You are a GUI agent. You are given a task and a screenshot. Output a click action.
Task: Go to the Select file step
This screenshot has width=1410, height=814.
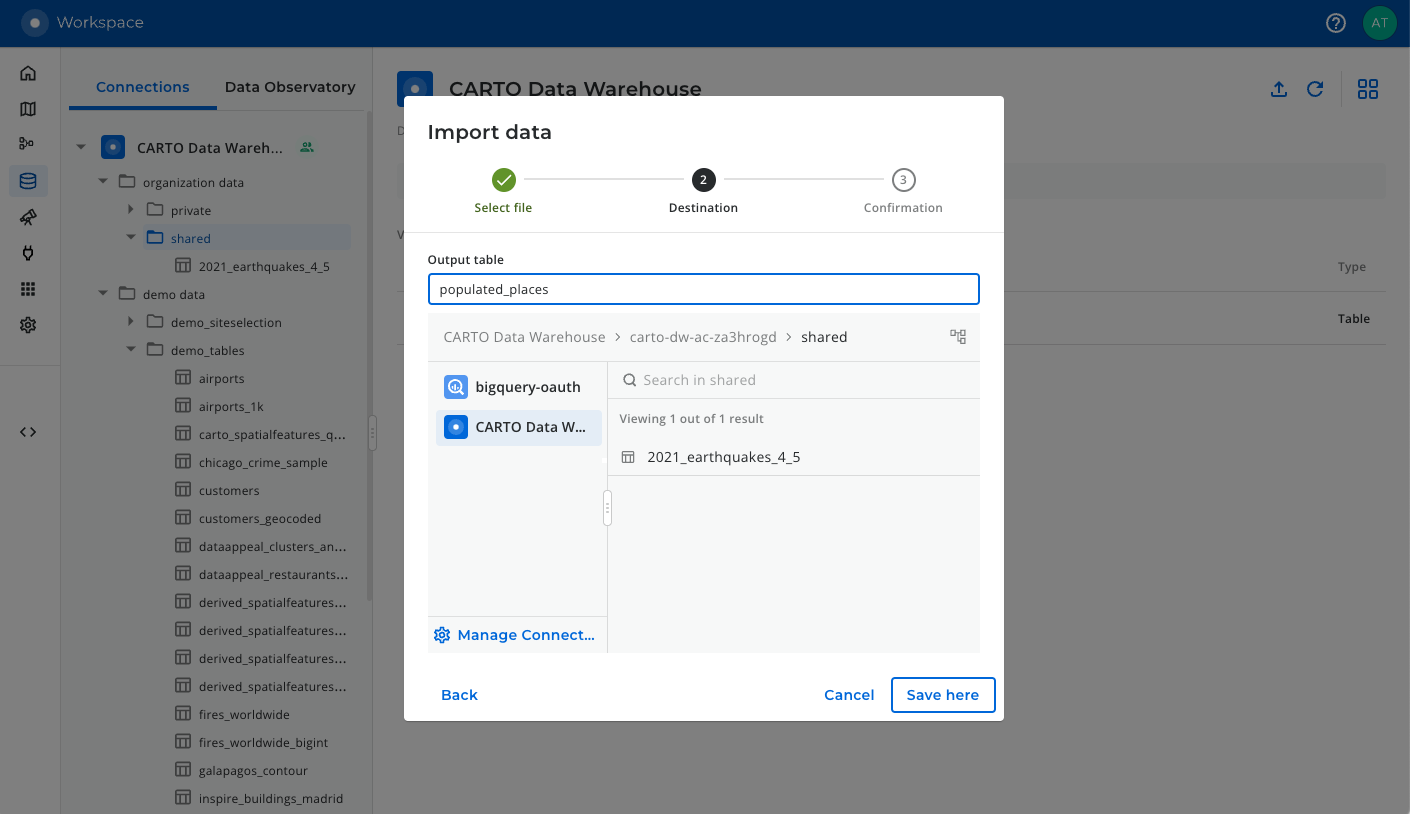pyautogui.click(x=503, y=192)
